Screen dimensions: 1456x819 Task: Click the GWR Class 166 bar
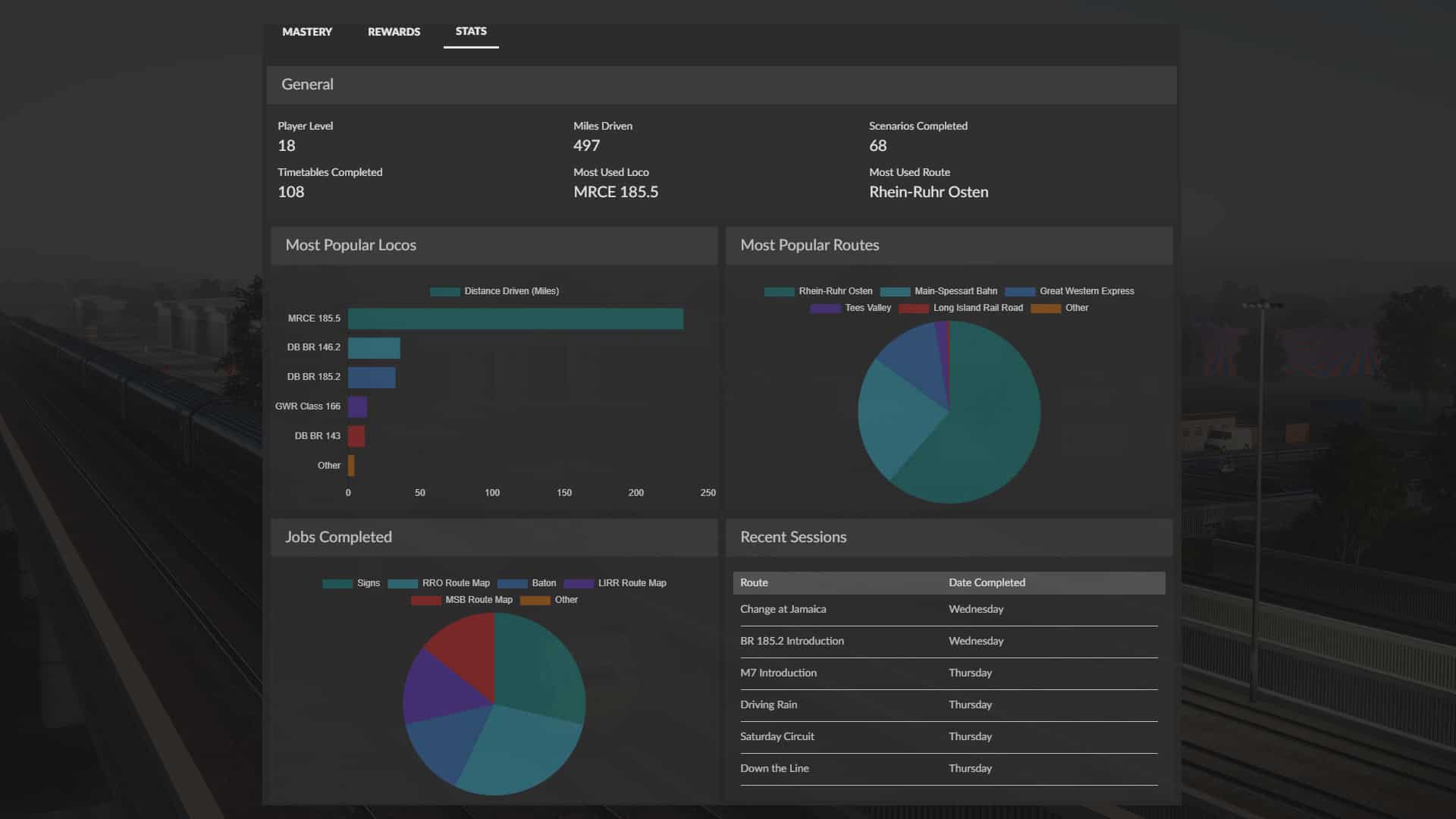click(357, 407)
